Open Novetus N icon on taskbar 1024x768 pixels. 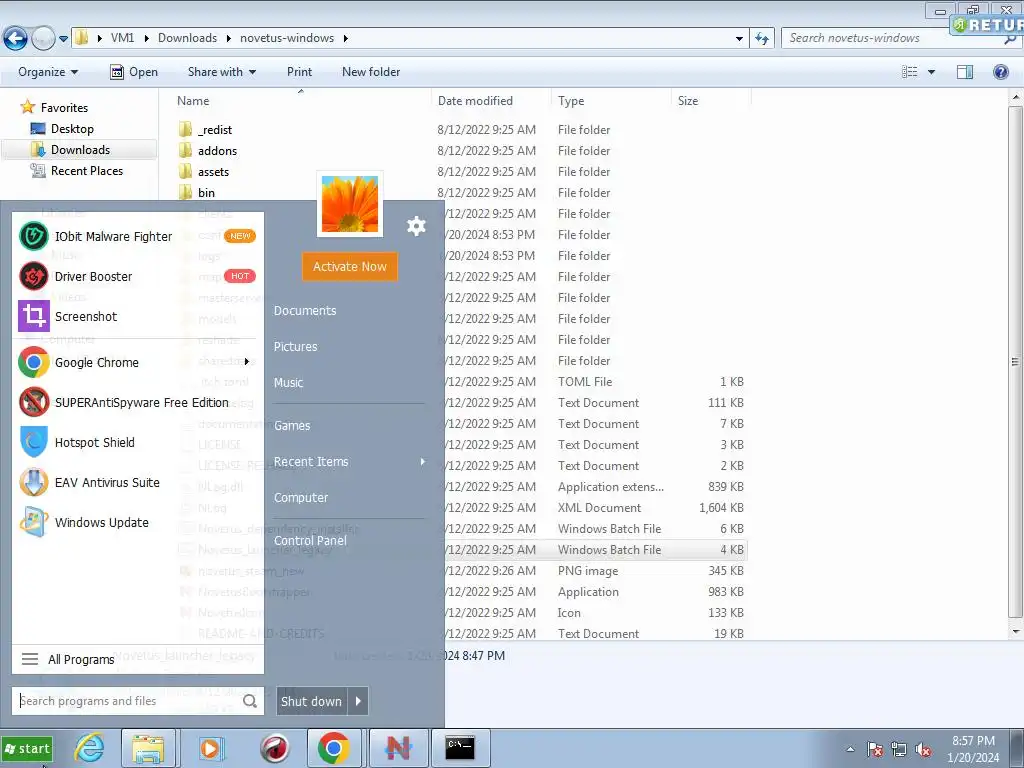click(398, 748)
